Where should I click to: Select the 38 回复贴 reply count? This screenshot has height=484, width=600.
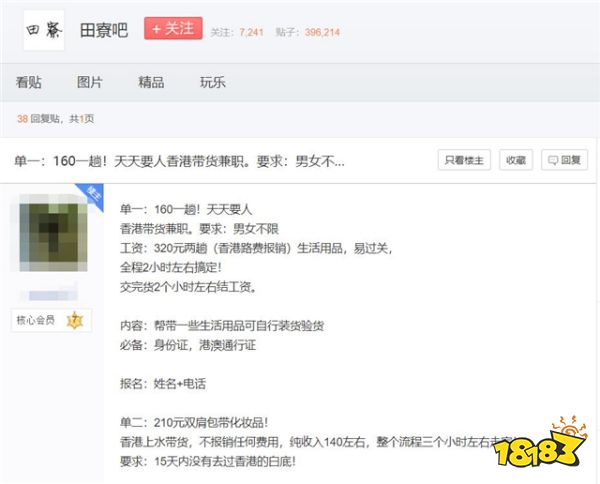point(38,119)
